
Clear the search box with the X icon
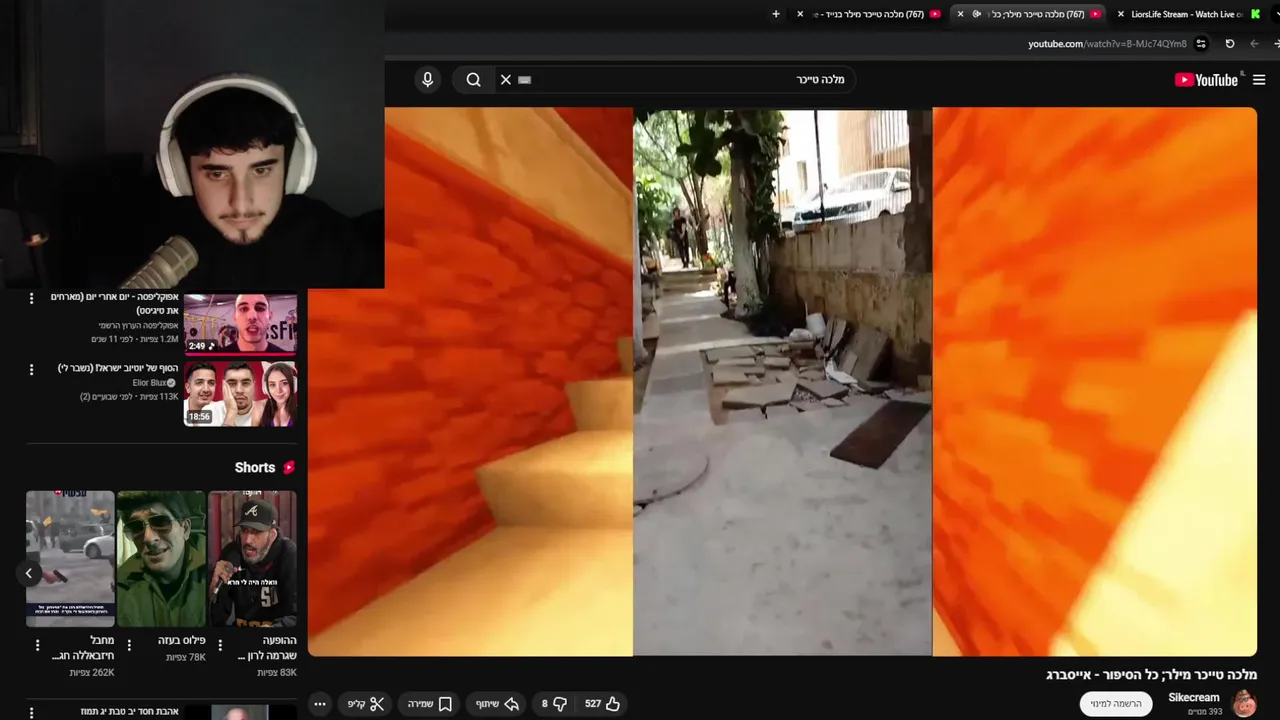[x=505, y=80]
